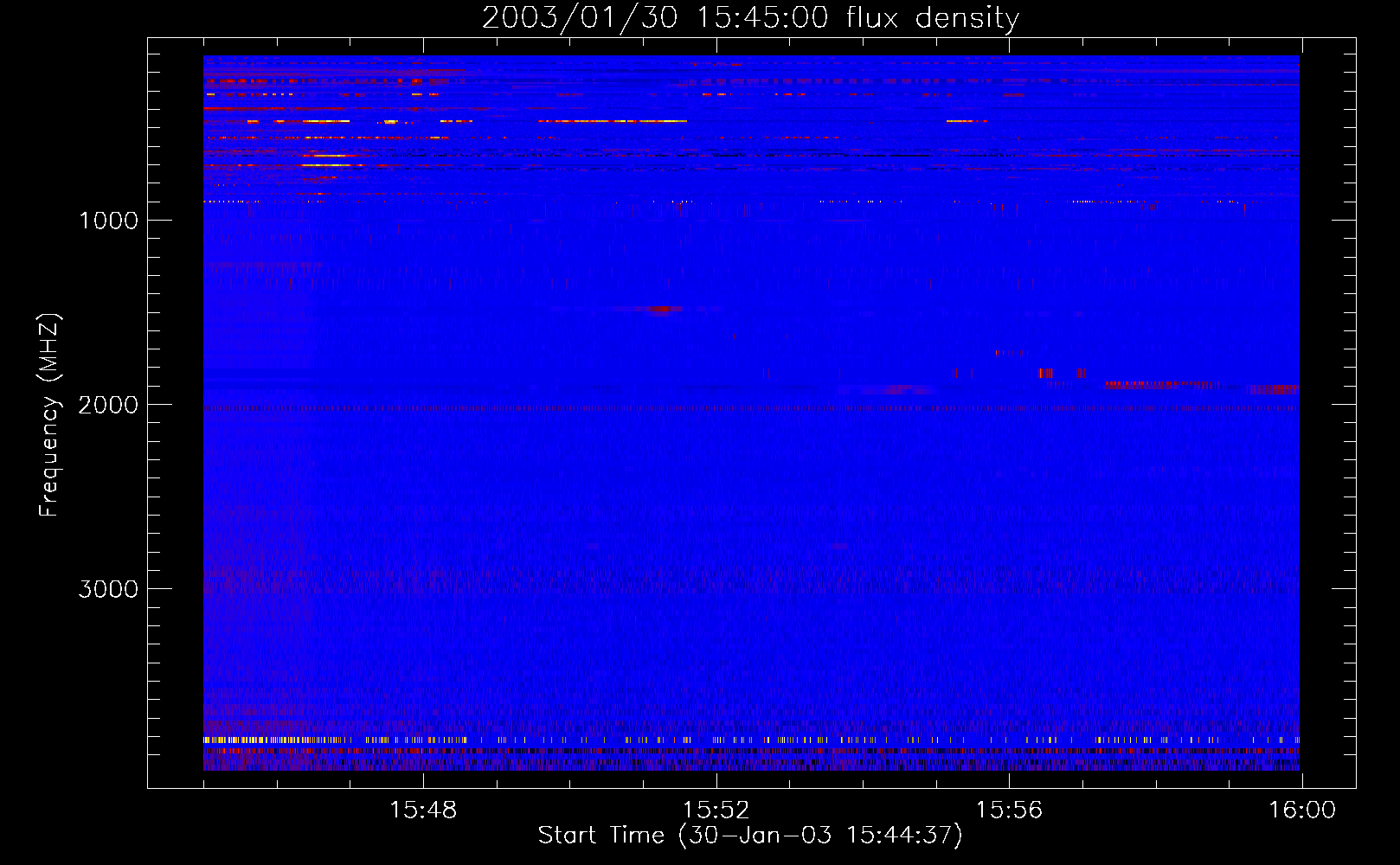Click the "16:00" time tick label

click(x=1302, y=811)
